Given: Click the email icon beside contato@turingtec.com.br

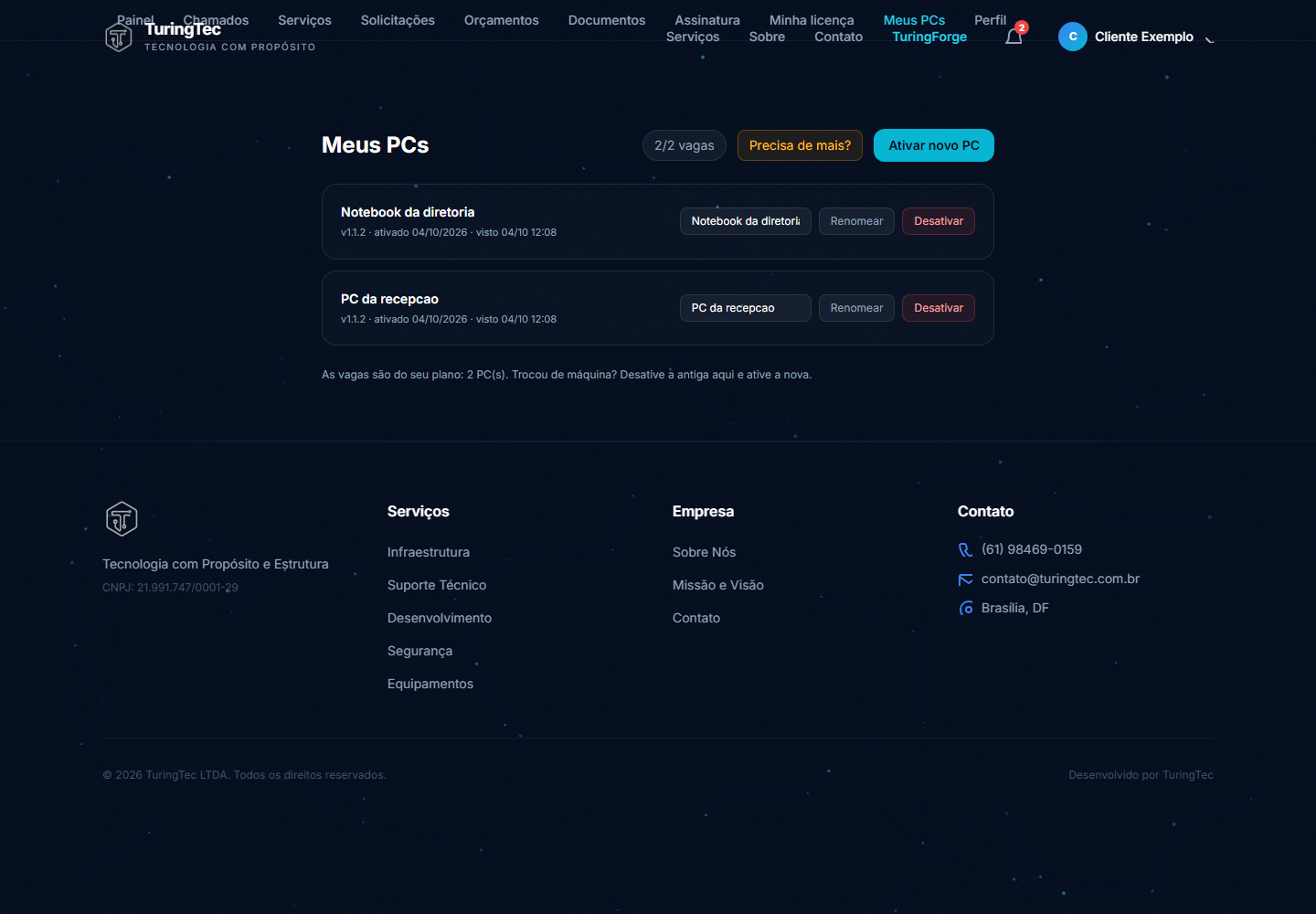Looking at the screenshot, I should coord(965,579).
